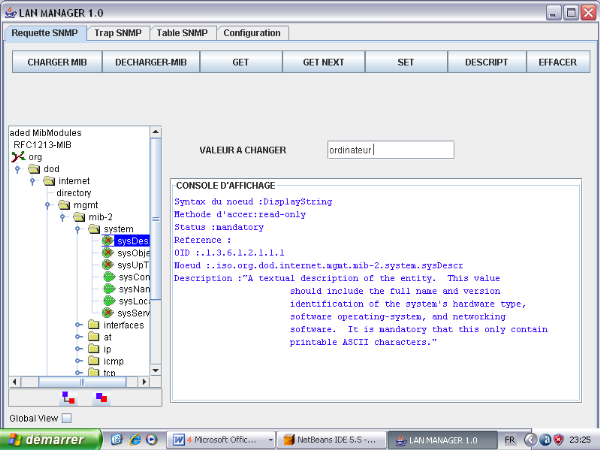Select the sysObjectID node icon in tree
This screenshot has width=600, height=450.
coord(109,254)
